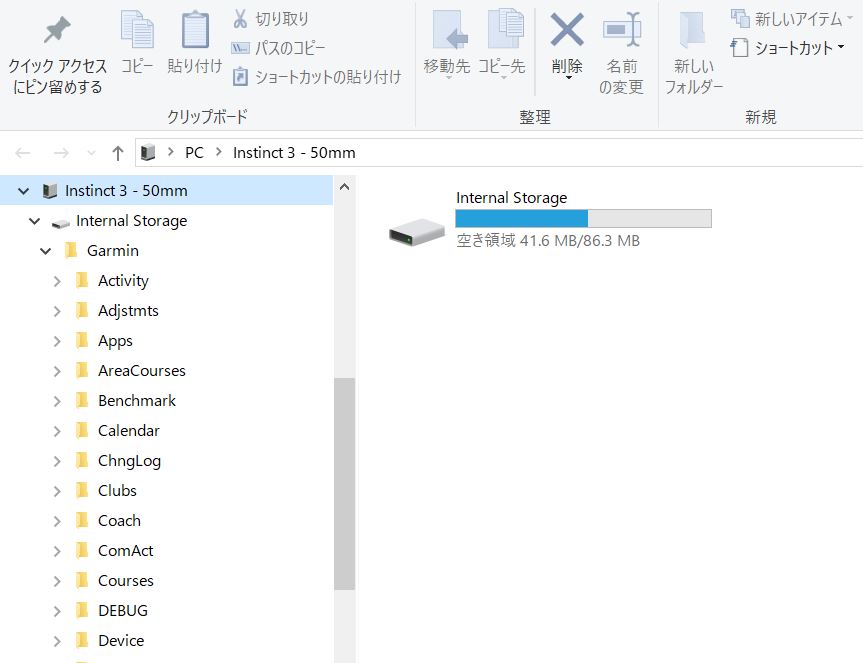The height and width of the screenshot is (663, 863).
Task: Select the Courses folder
Action: coord(125,580)
